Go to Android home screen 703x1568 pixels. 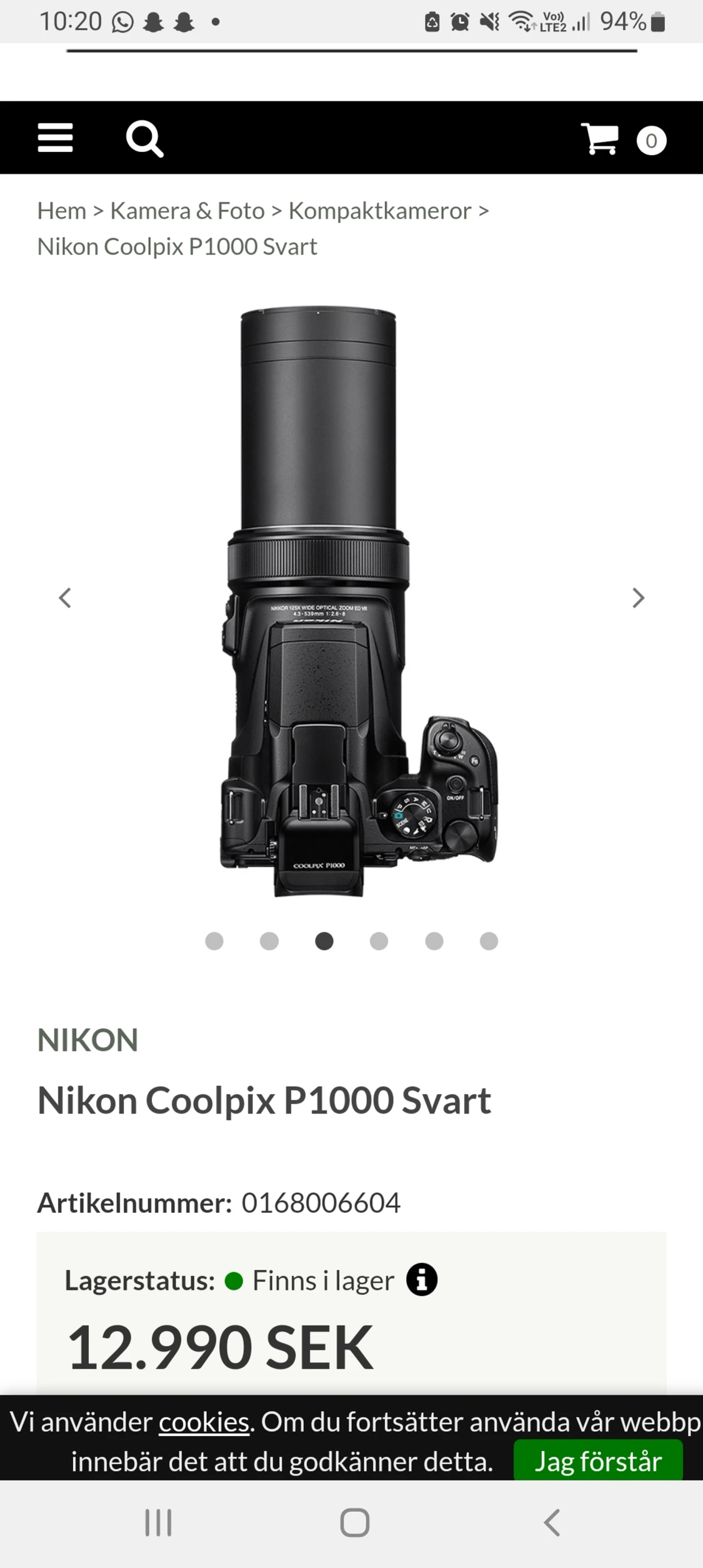point(354,1522)
